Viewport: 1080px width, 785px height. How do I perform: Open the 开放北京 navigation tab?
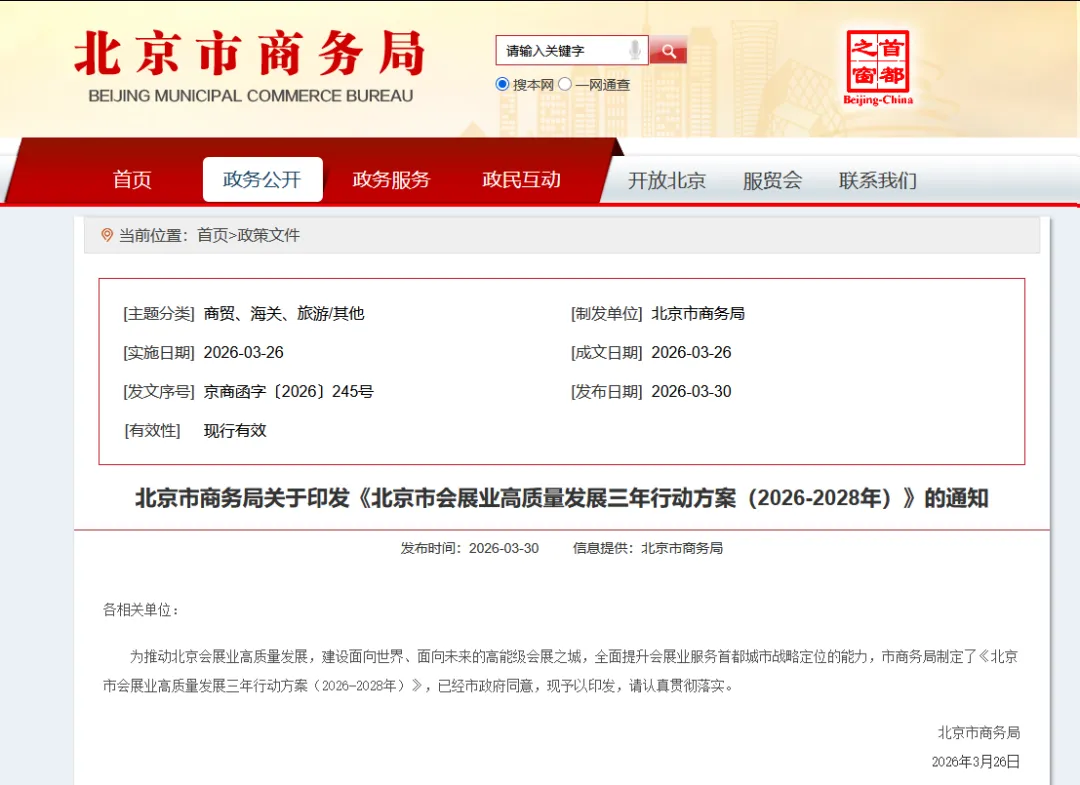pyautogui.click(x=667, y=180)
